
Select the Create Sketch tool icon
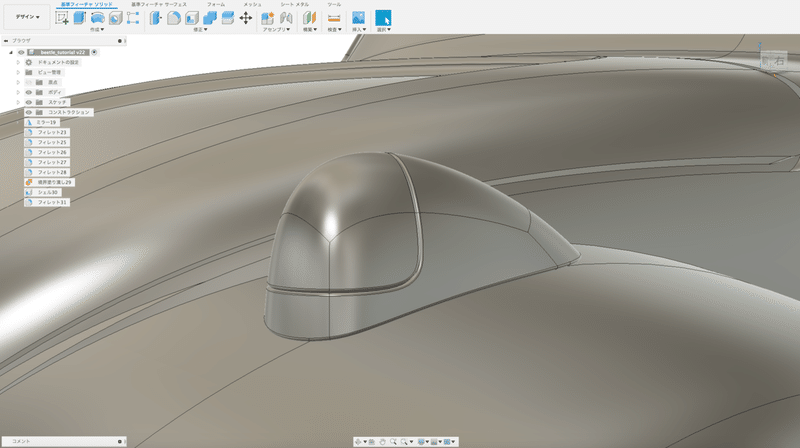(x=62, y=18)
